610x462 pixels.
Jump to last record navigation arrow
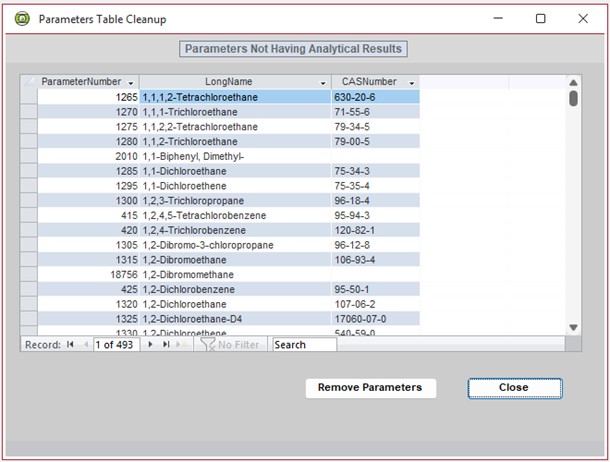point(166,344)
